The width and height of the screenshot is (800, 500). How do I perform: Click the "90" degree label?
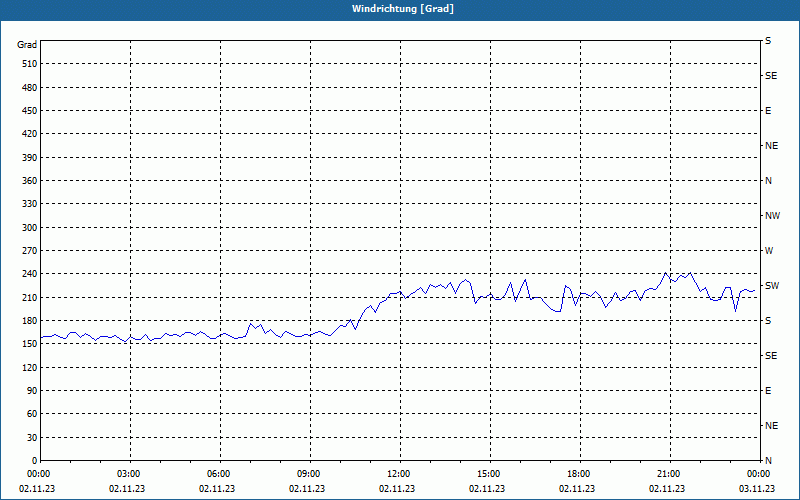(x=32, y=390)
